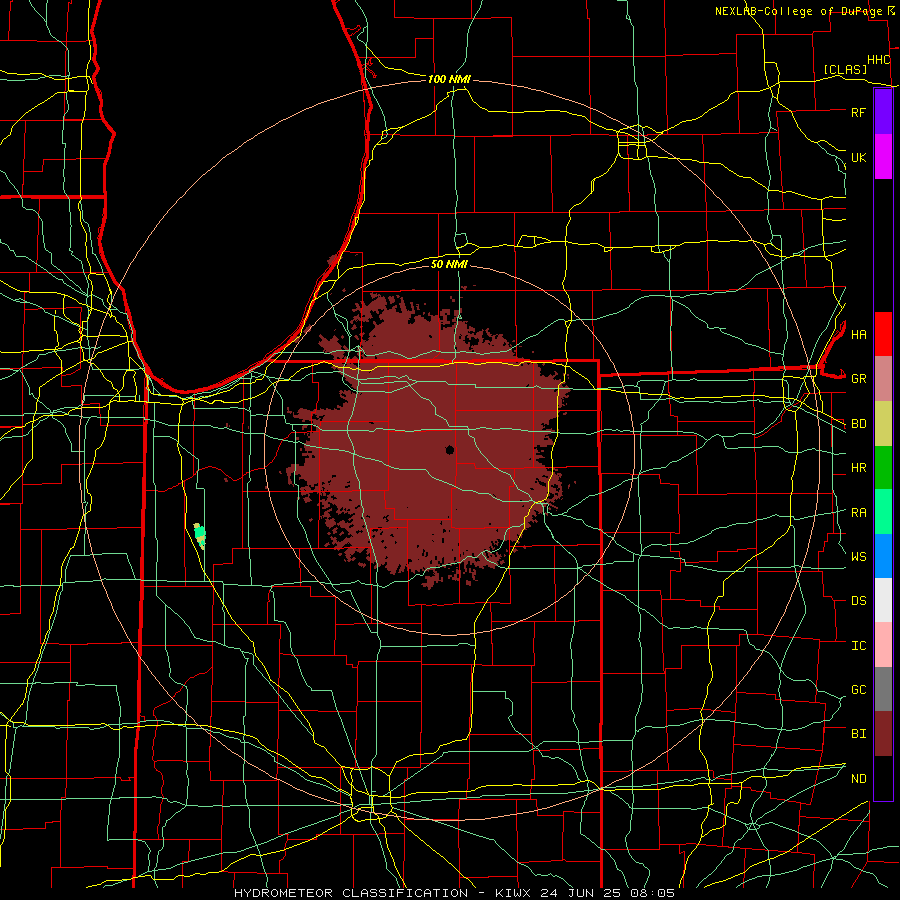Select the GC gray legend swatch
The height and width of the screenshot is (900, 900).
pos(883,689)
